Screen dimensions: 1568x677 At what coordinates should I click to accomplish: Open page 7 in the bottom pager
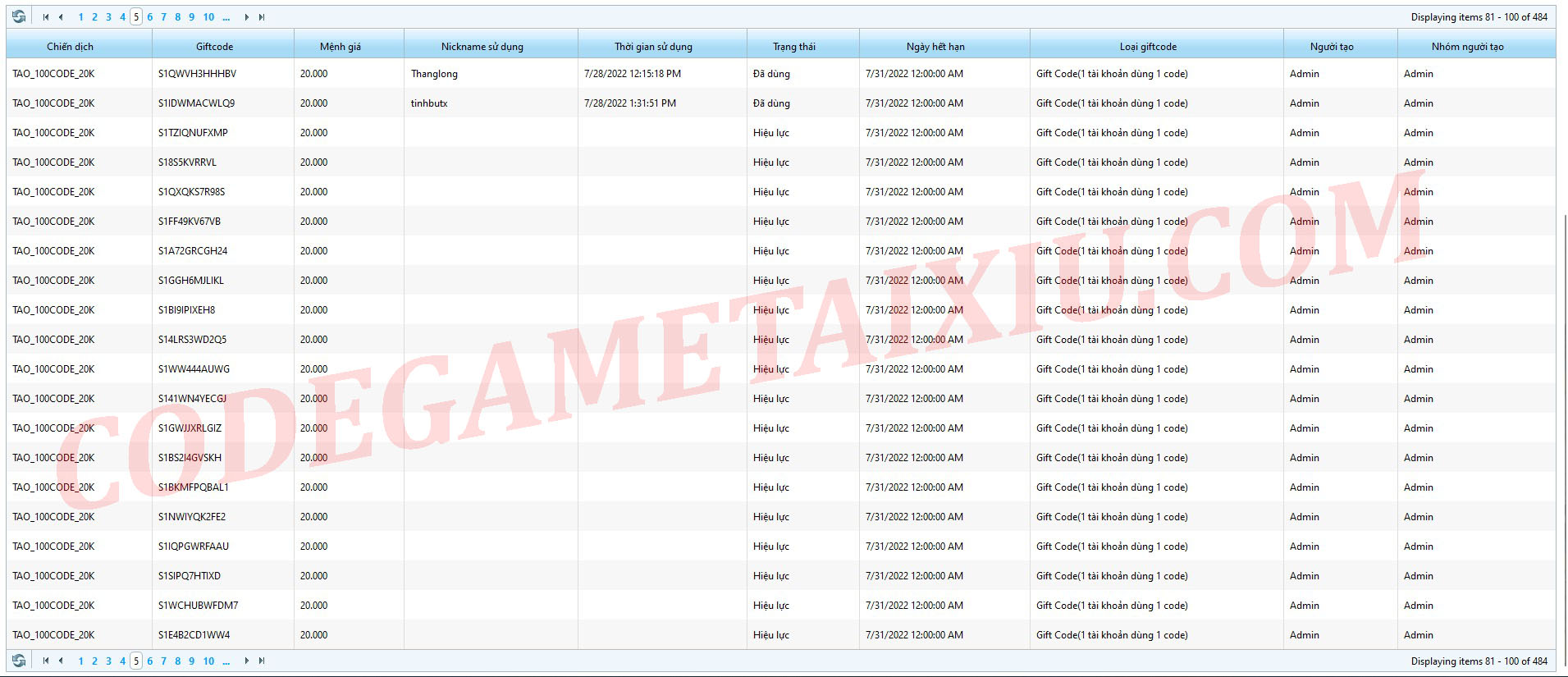click(x=164, y=661)
